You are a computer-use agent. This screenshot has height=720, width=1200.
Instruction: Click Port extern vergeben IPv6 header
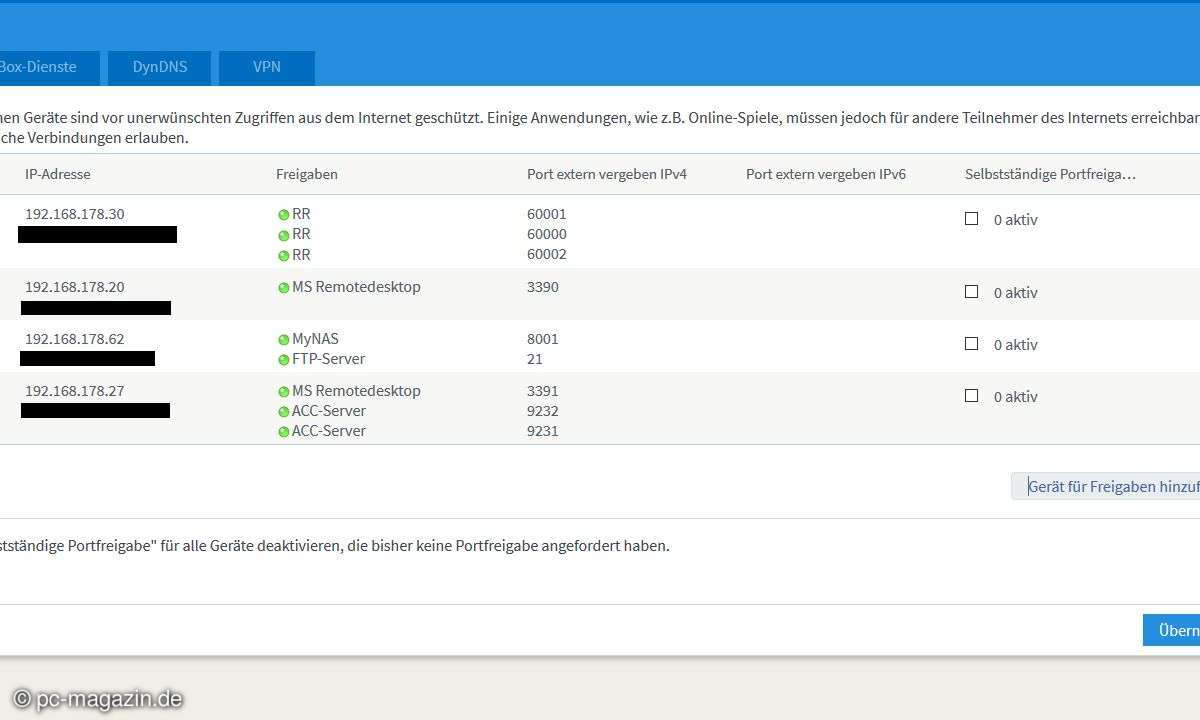(826, 174)
